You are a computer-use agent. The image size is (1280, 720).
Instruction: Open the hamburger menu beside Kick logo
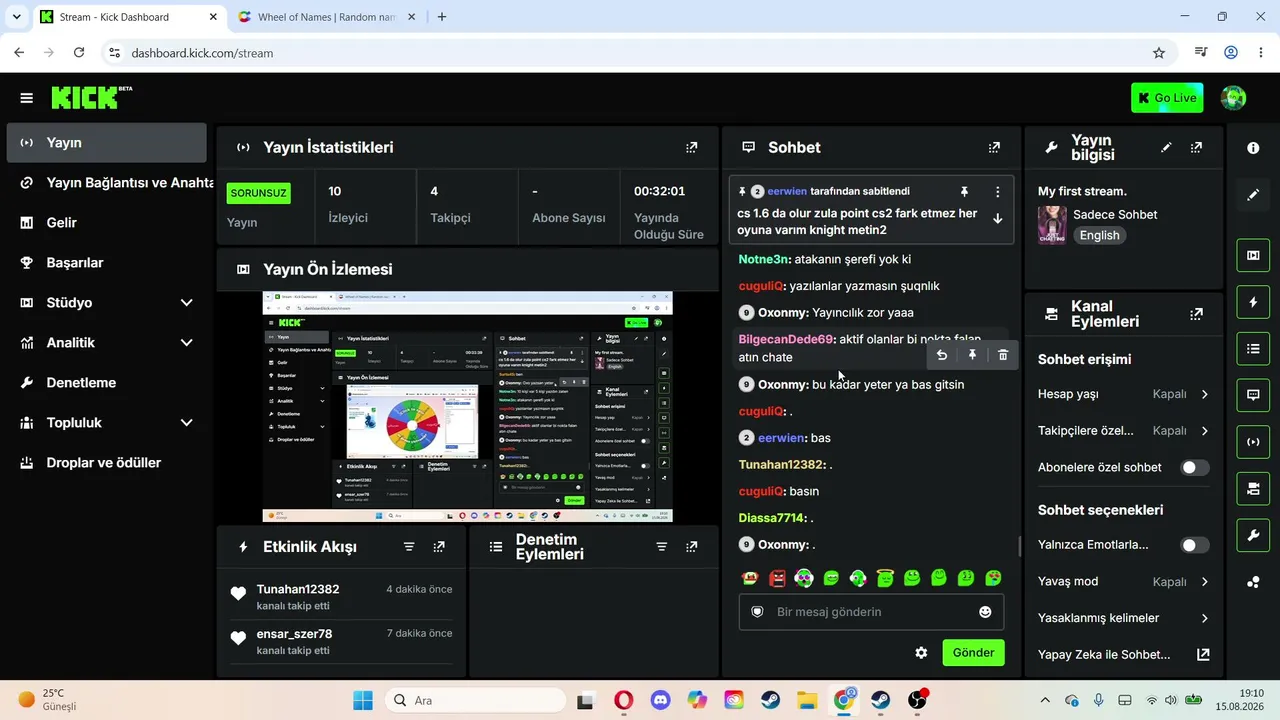click(26, 98)
